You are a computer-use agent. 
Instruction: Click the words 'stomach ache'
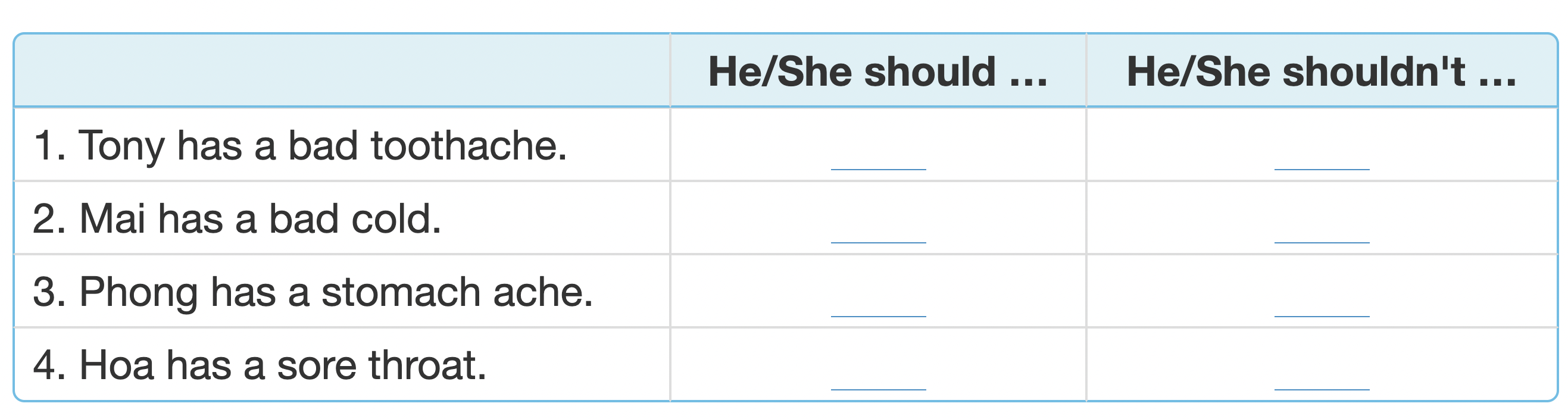click(x=457, y=293)
